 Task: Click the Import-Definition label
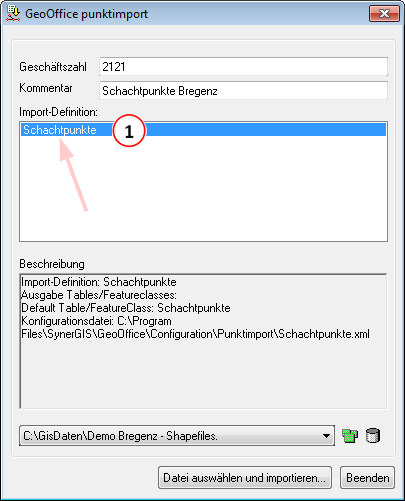[x=58, y=112]
